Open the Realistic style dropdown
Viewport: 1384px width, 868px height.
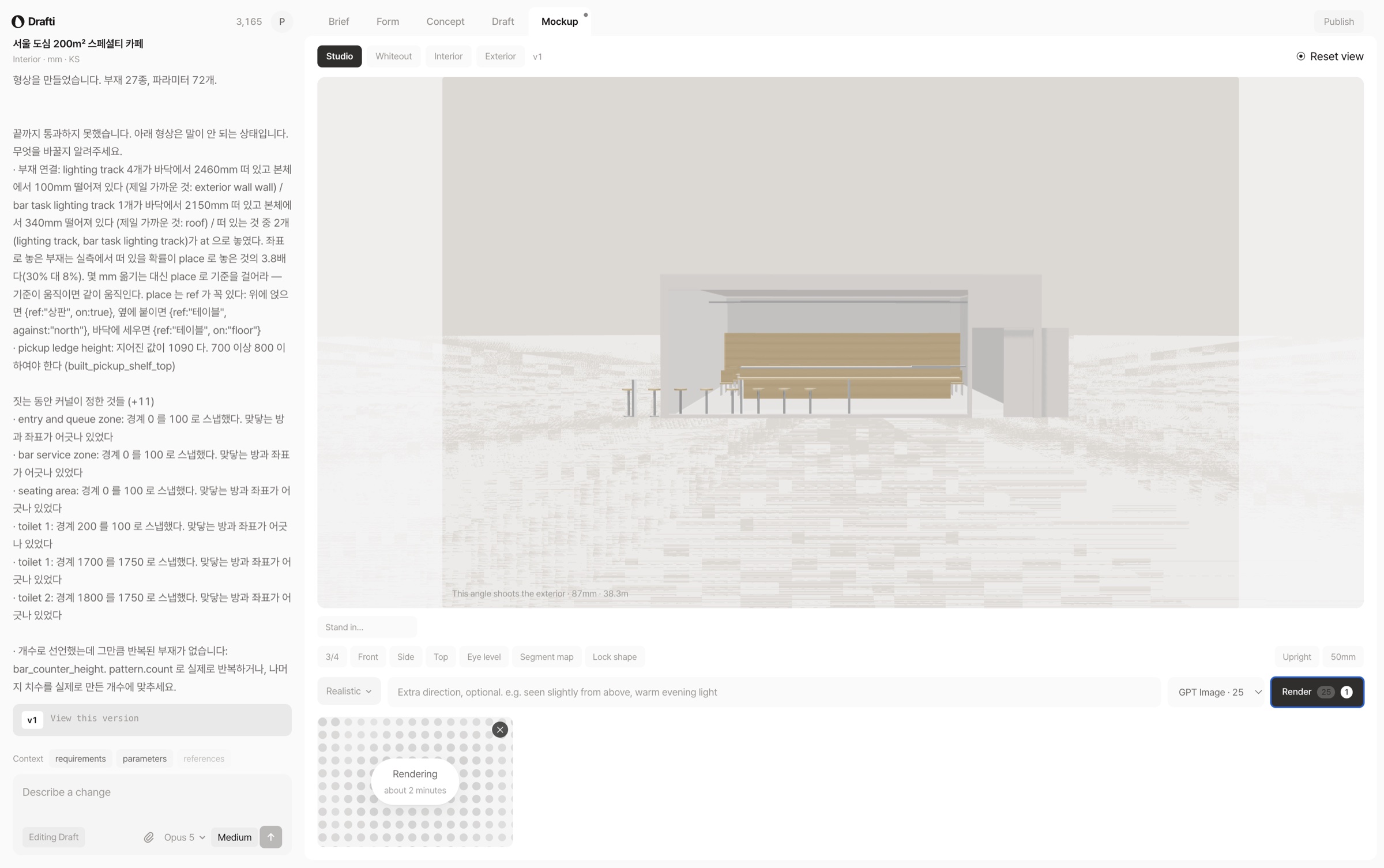point(349,691)
